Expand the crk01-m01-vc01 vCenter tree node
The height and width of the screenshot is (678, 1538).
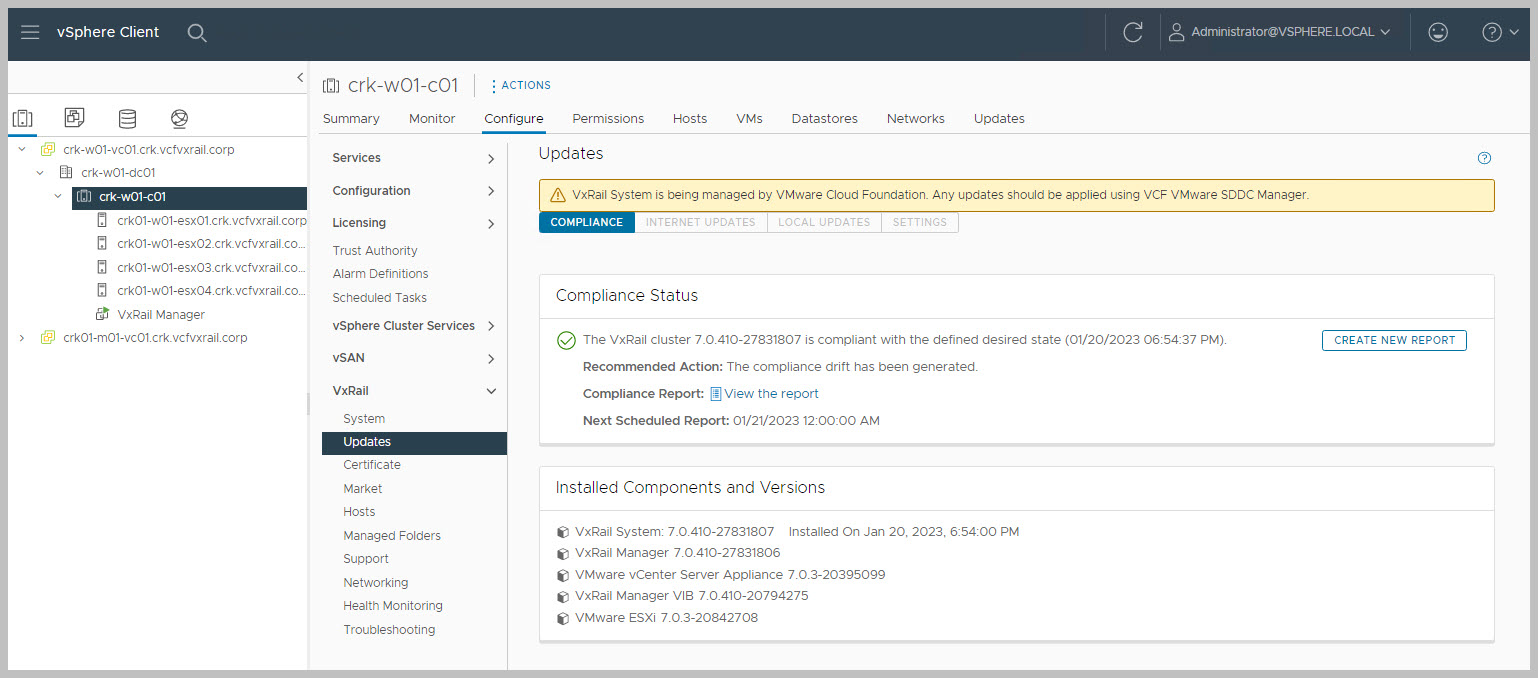pos(22,338)
